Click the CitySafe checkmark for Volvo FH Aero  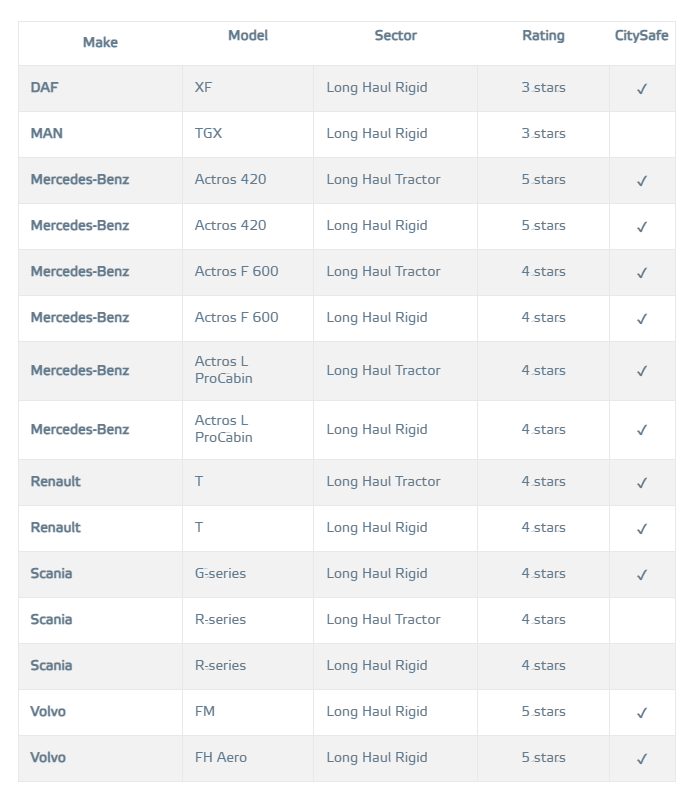click(642, 759)
